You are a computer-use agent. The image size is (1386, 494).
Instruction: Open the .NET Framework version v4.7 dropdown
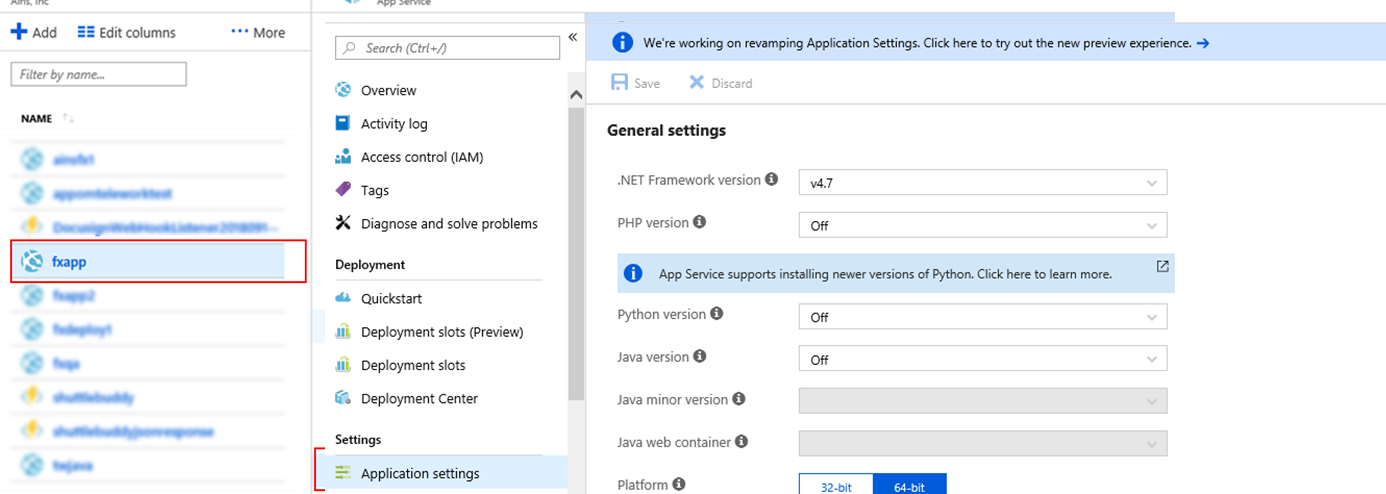(982, 183)
